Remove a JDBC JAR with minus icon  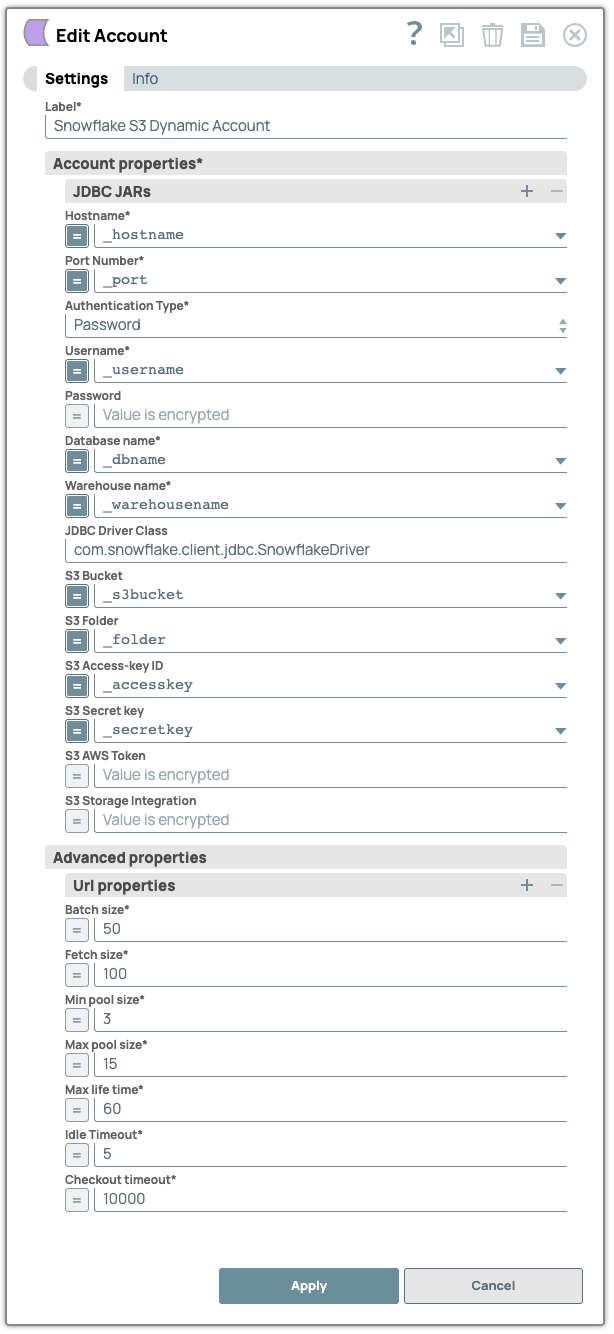[557, 190]
